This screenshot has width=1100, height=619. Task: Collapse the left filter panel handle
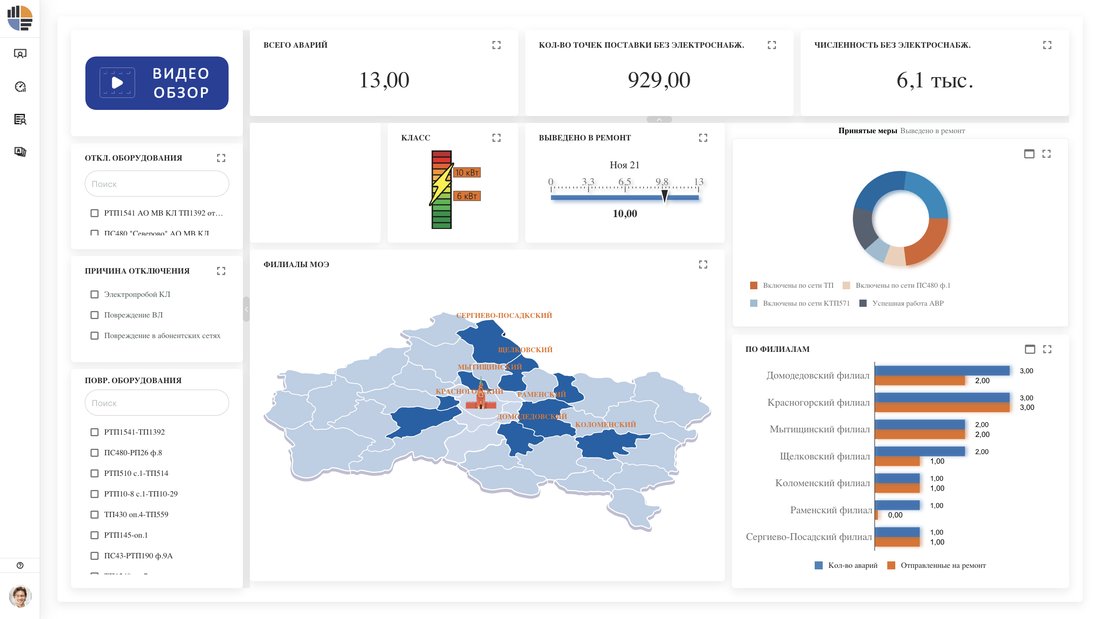(246, 309)
